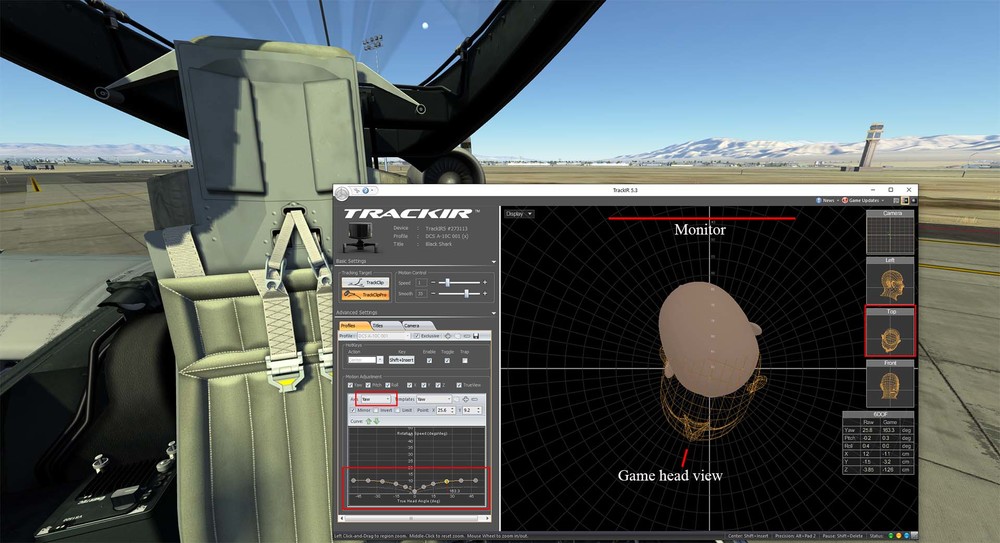Screen dimensions: 1000x543
Task: Select the Camera view thumbnail
Action: point(890,234)
